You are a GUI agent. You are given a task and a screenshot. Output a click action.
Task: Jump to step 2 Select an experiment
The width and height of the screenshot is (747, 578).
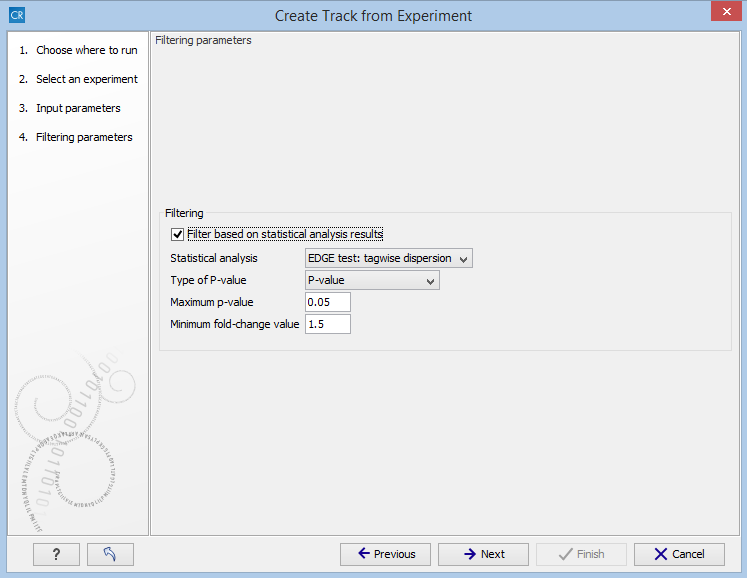pyautogui.click(x=86, y=79)
